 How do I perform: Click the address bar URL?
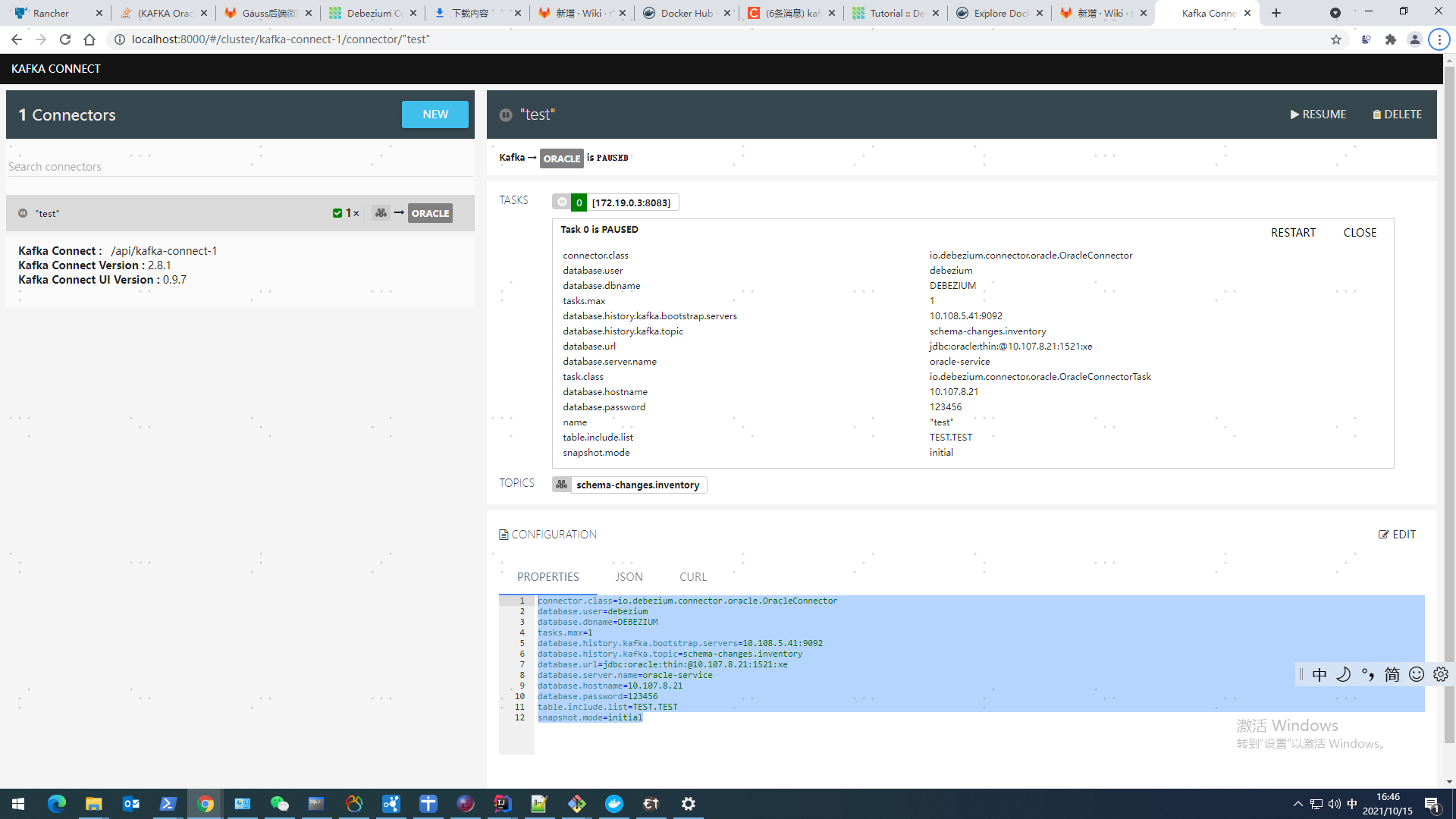coord(281,39)
